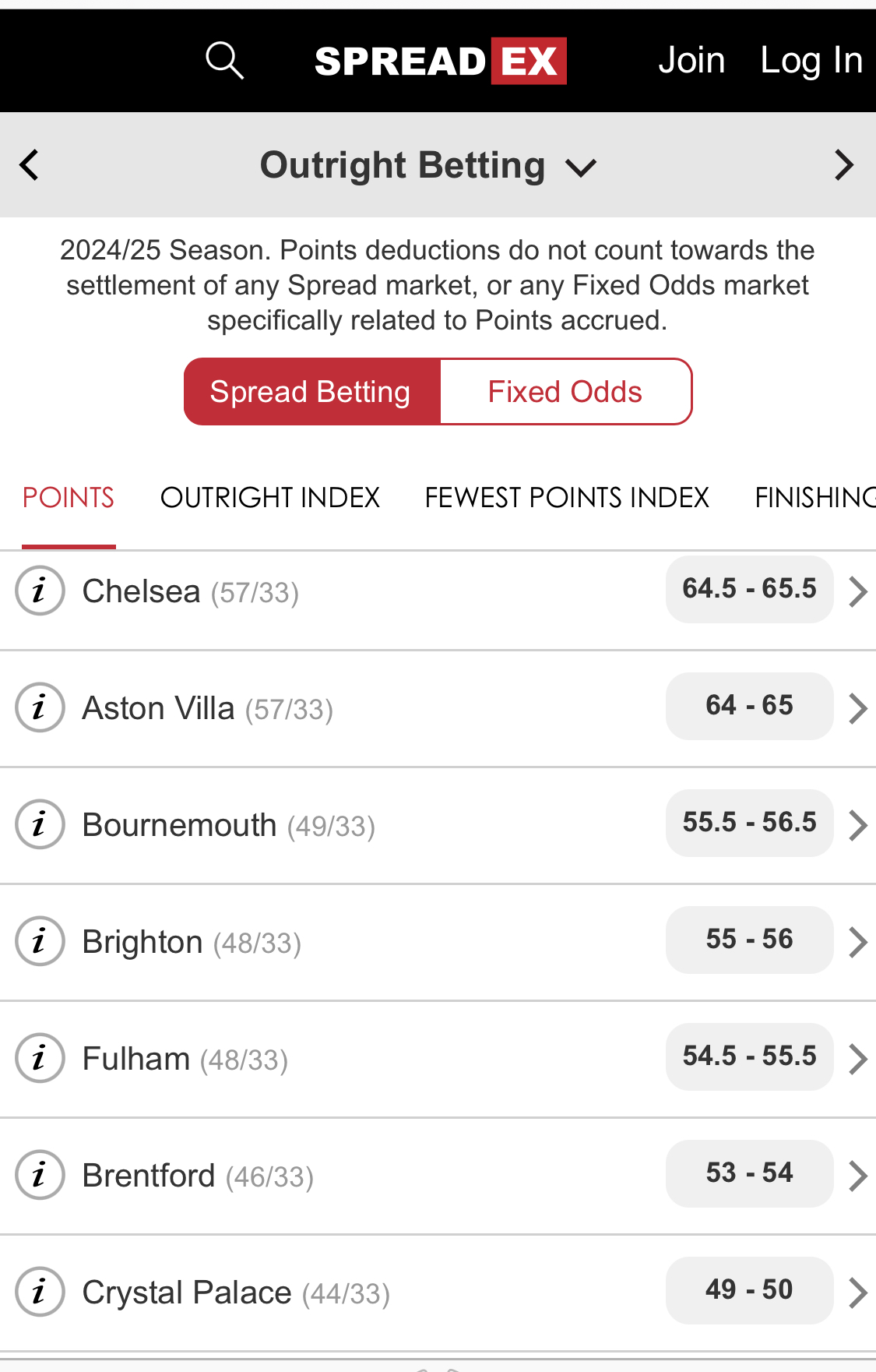The image size is (876, 1372).
Task: Tap the Spreadex logo
Action: pos(441,61)
